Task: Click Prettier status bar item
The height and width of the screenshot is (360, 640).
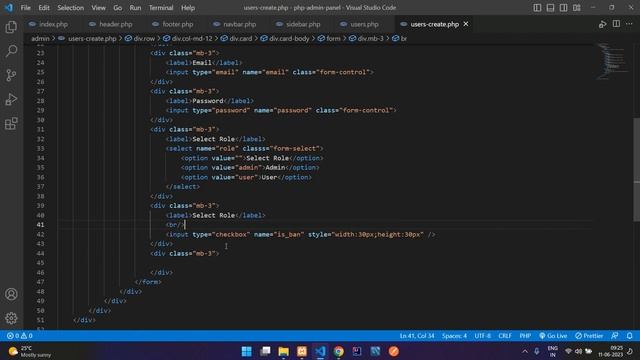Action: tap(589, 336)
